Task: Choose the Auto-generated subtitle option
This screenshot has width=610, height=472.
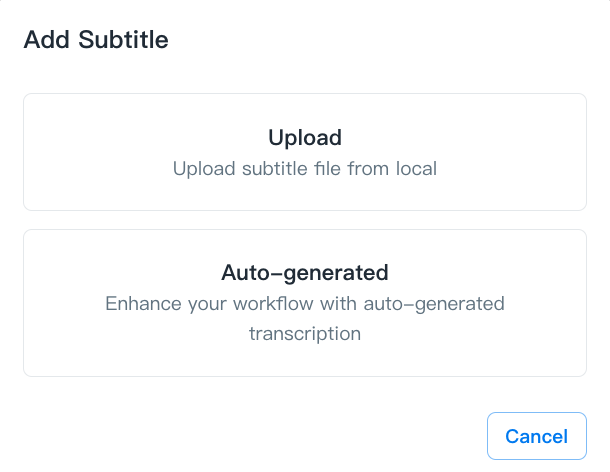Action: 304,302
